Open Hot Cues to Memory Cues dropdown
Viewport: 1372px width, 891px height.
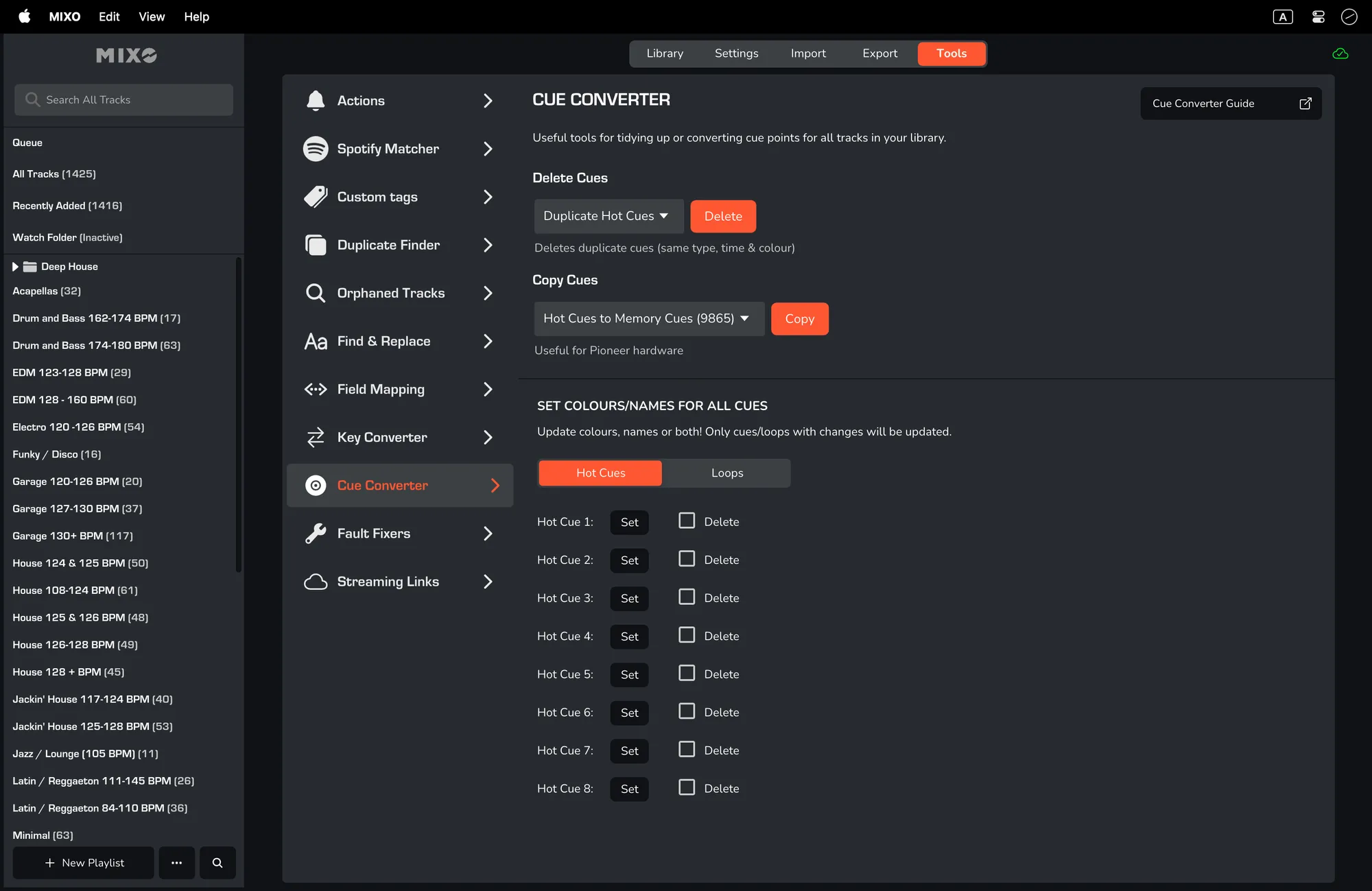click(648, 319)
